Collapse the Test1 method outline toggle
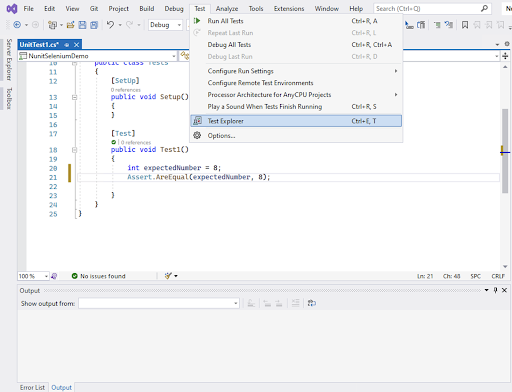This screenshot has height=392, width=512. click(74, 150)
